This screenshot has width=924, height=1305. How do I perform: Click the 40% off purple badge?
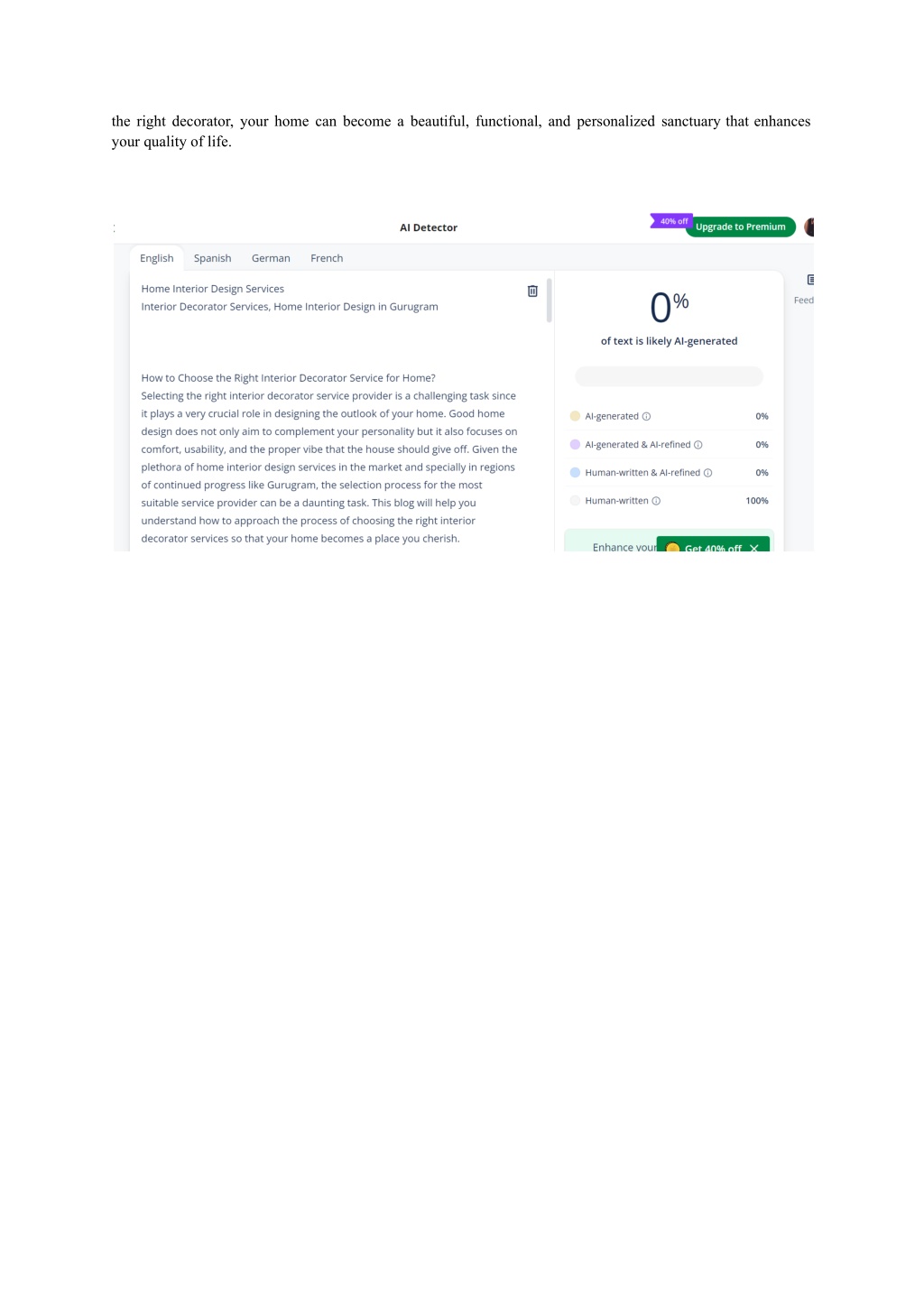coord(672,221)
